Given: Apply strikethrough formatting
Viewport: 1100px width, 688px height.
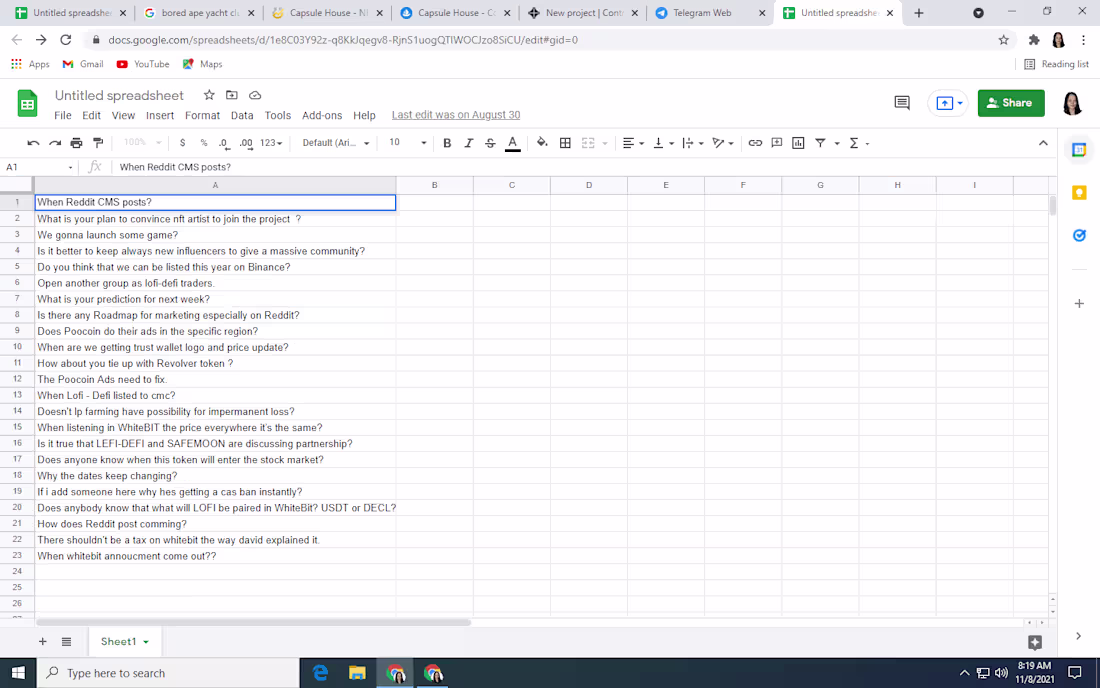Looking at the screenshot, I should tap(490, 142).
